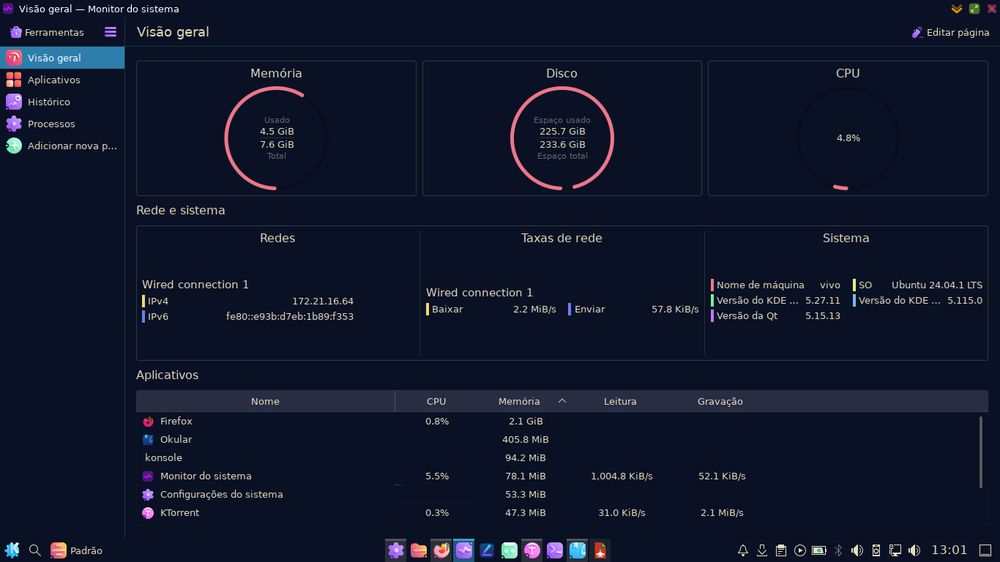Open the media player tray icon
Viewport: 1000px width, 562px height.
[800, 550]
